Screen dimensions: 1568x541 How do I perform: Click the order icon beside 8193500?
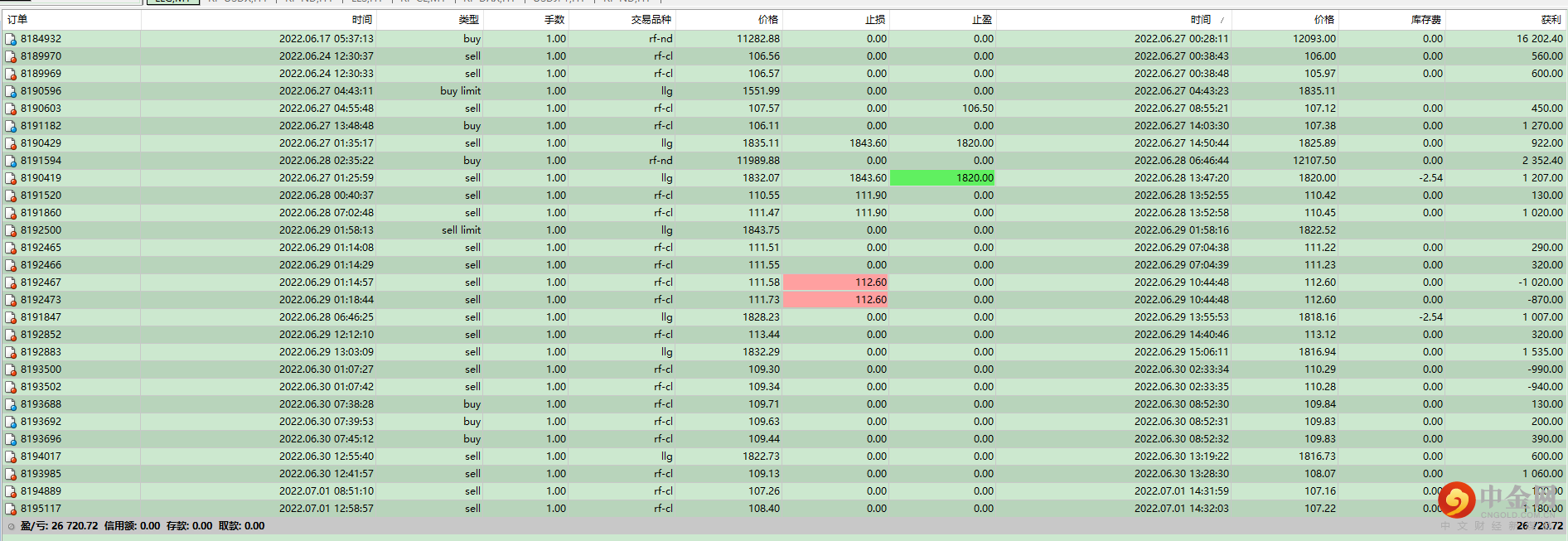[11, 370]
